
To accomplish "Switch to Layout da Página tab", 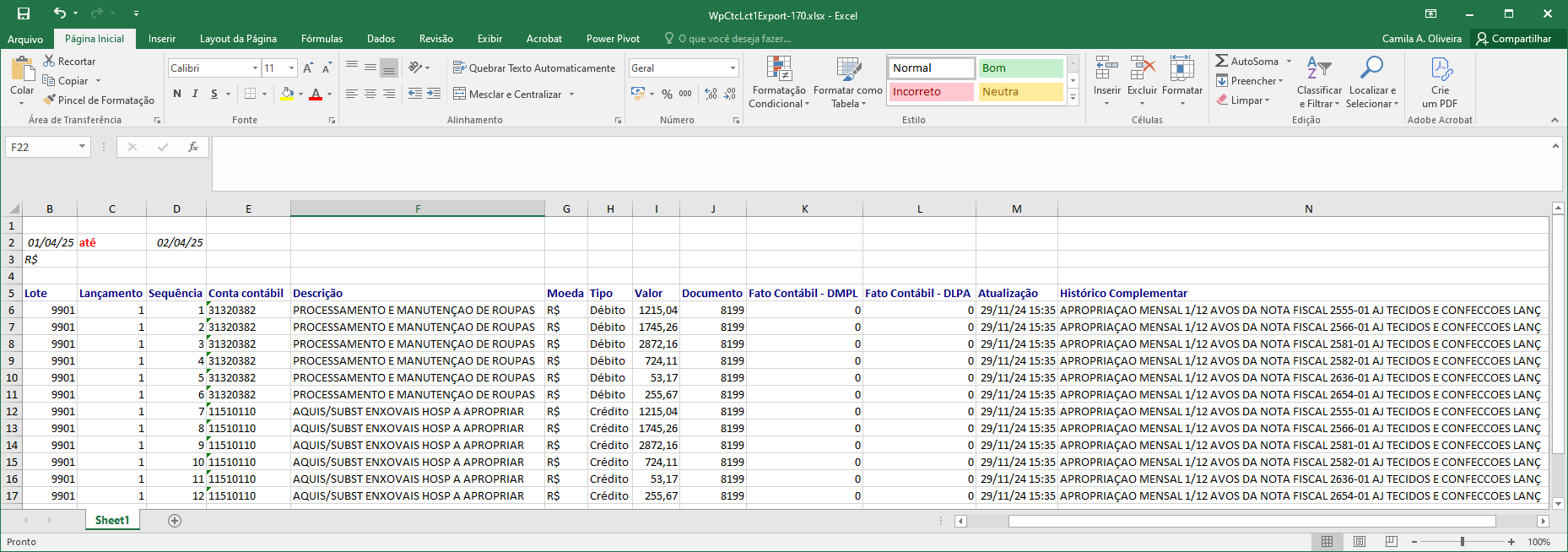I will coord(238,39).
